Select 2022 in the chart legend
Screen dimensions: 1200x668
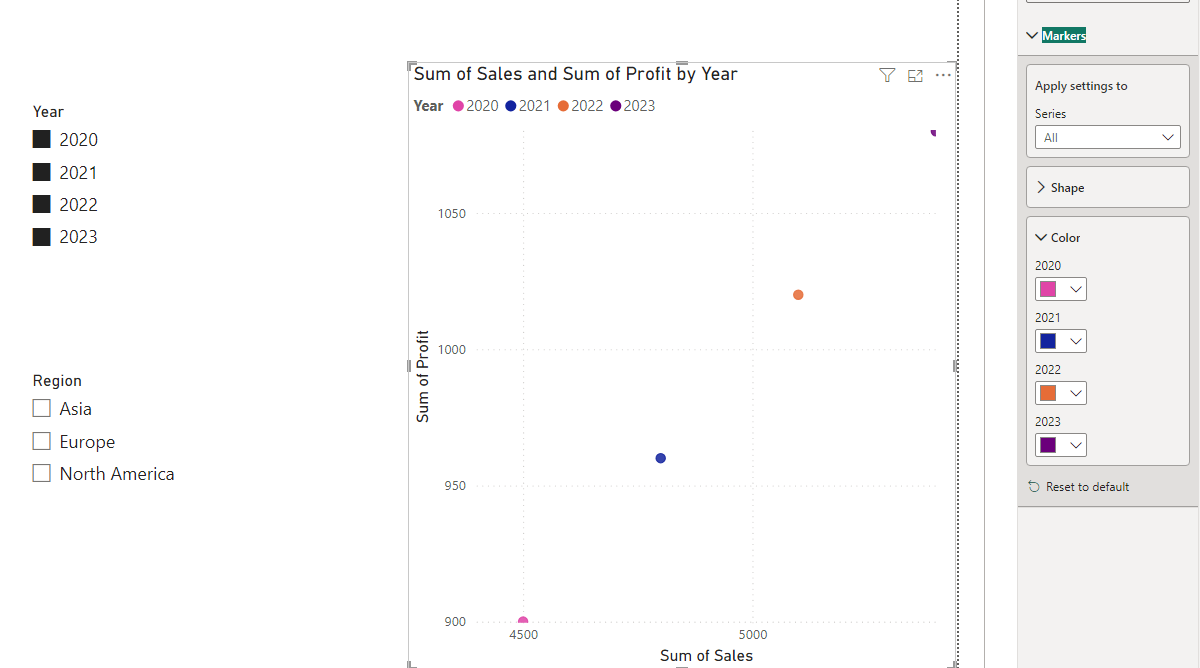pyautogui.click(x=581, y=106)
